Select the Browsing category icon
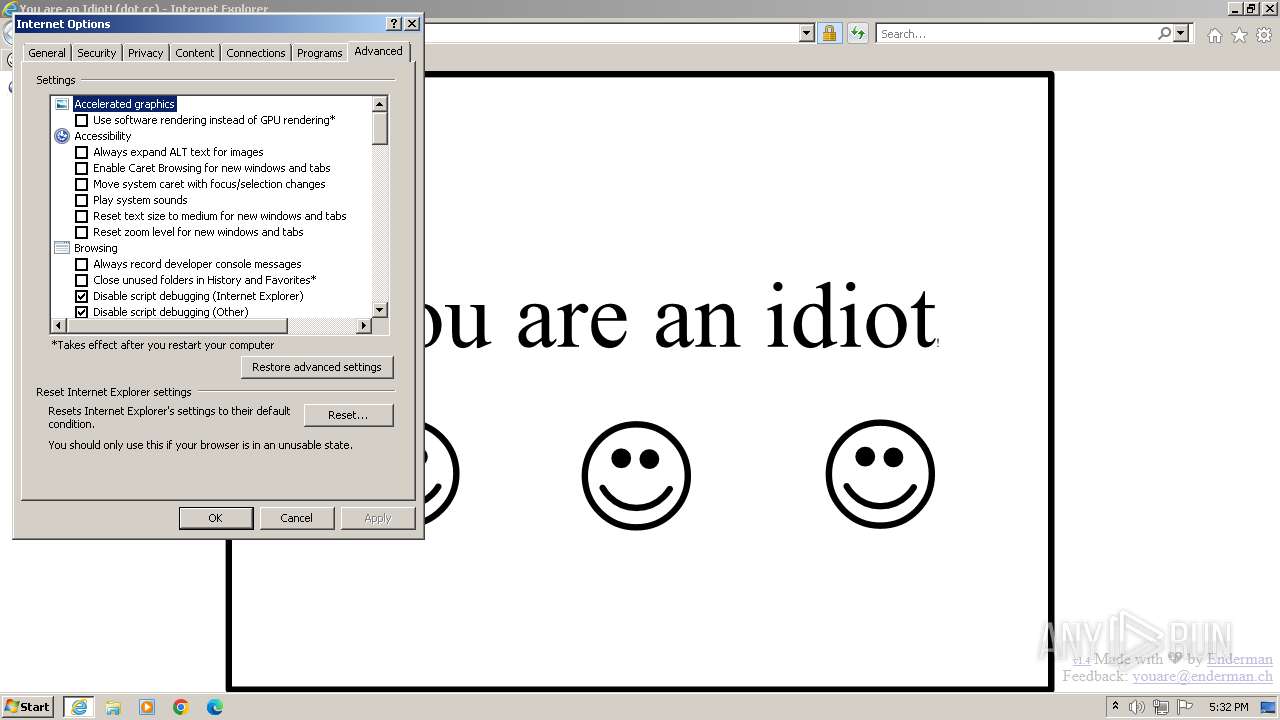 click(62, 248)
